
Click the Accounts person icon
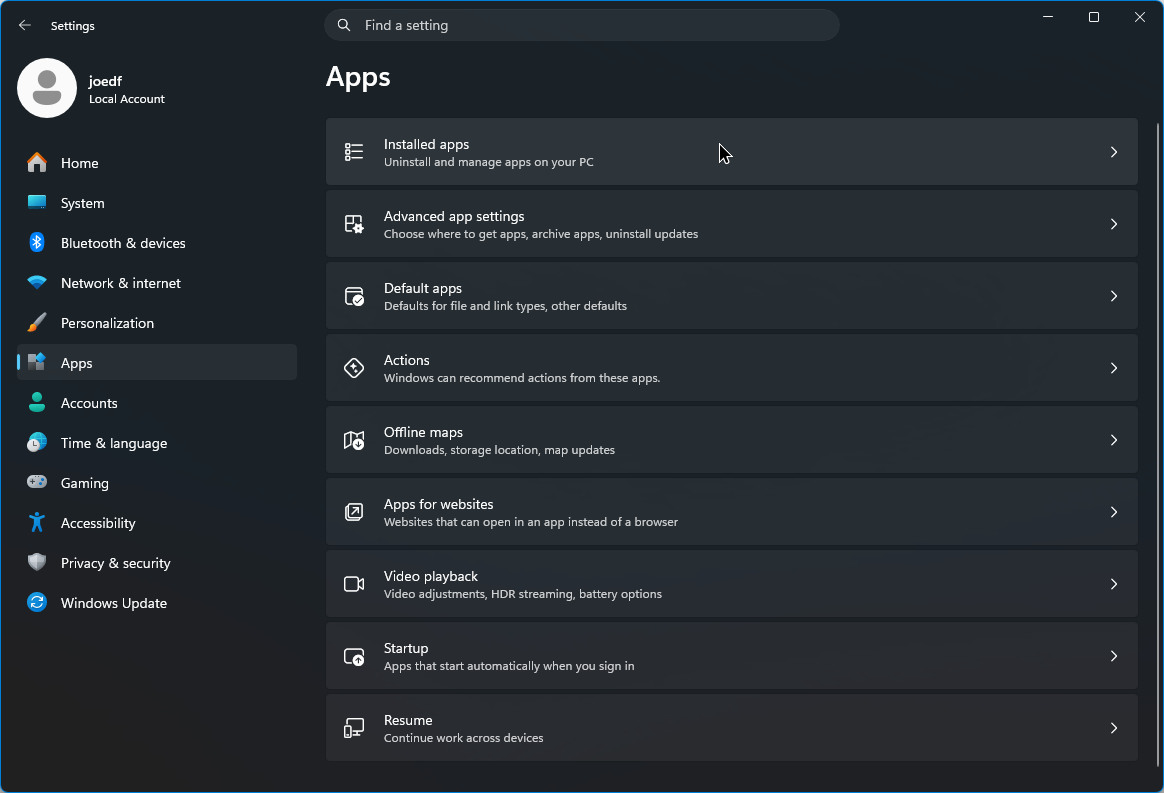[37, 402]
